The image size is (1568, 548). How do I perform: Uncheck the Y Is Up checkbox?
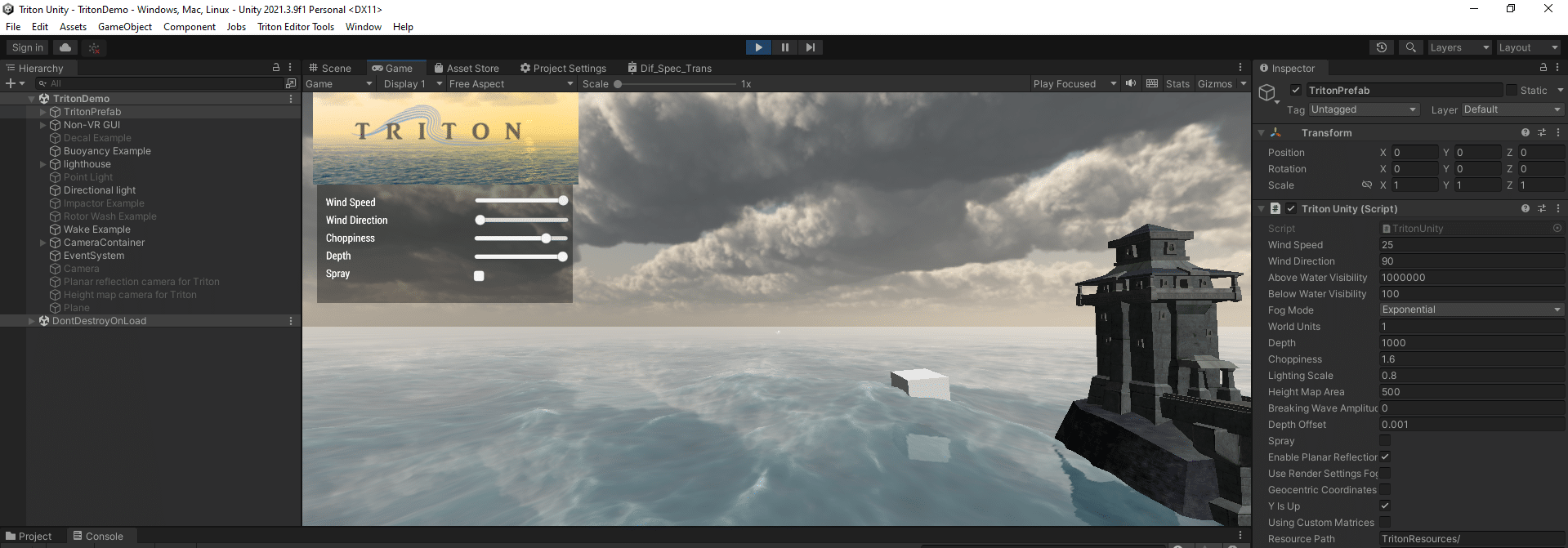tap(1385, 506)
